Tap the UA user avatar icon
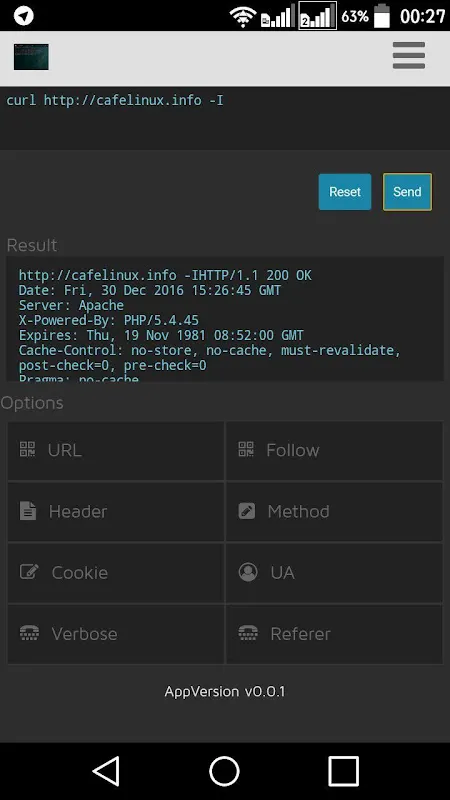 click(248, 572)
